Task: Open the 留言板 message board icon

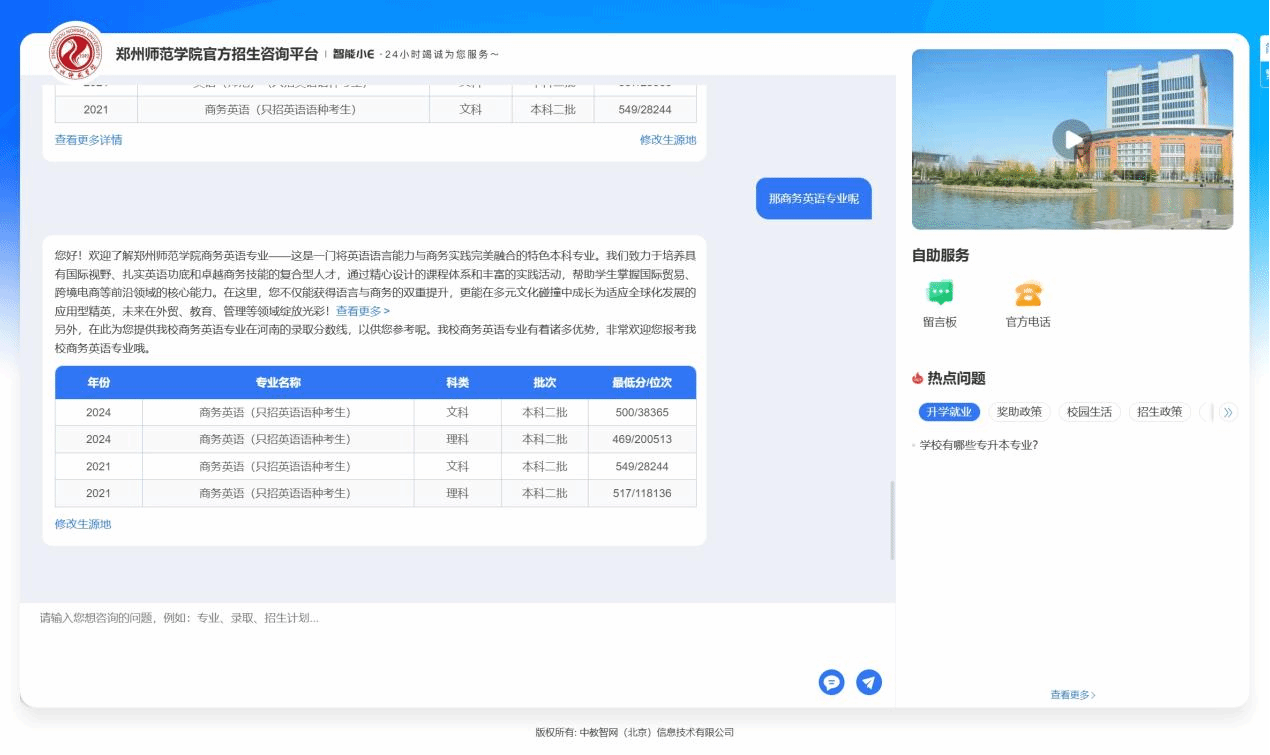Action: point(939,294)
